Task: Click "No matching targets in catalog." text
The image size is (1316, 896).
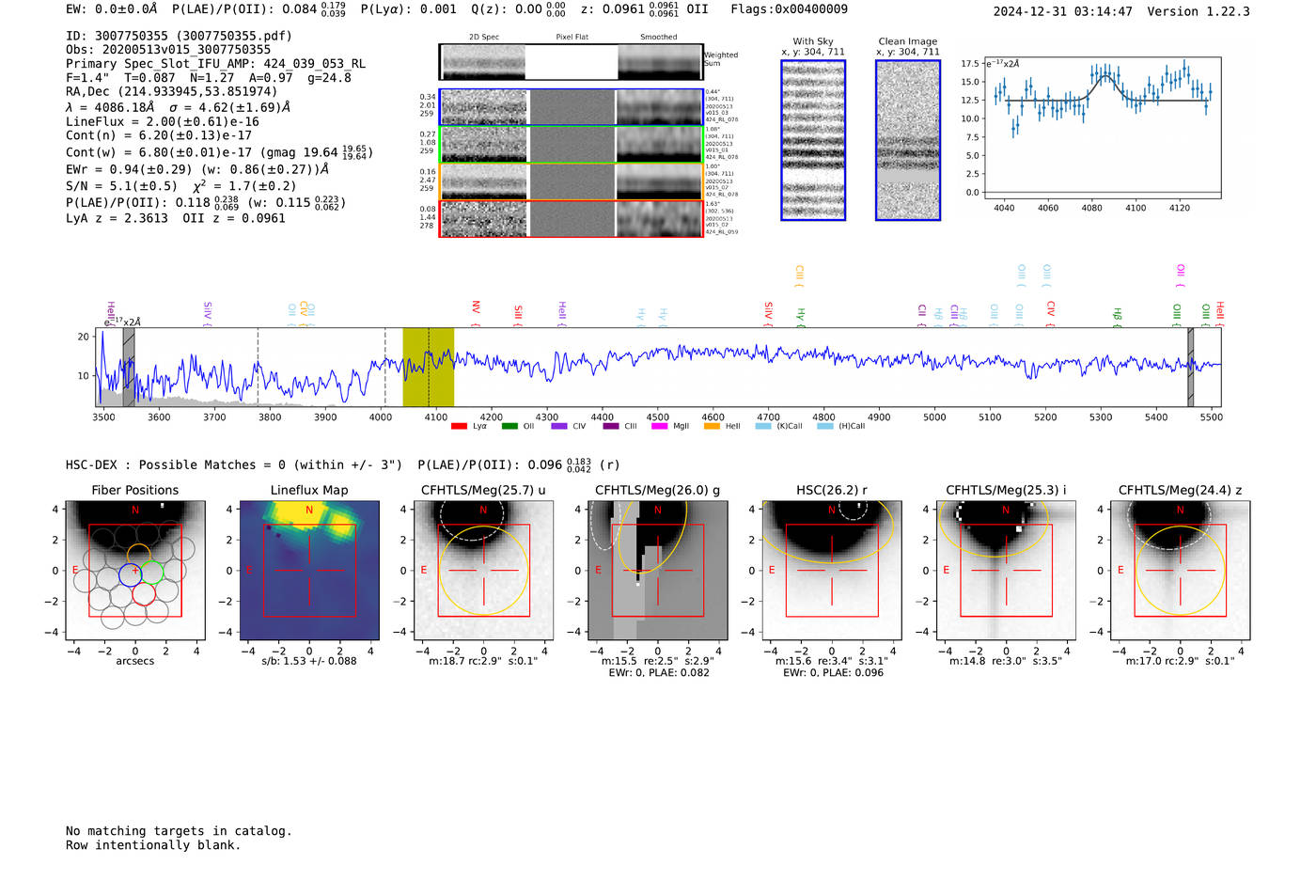Action: pyautogui.click(x=179, y=831)
